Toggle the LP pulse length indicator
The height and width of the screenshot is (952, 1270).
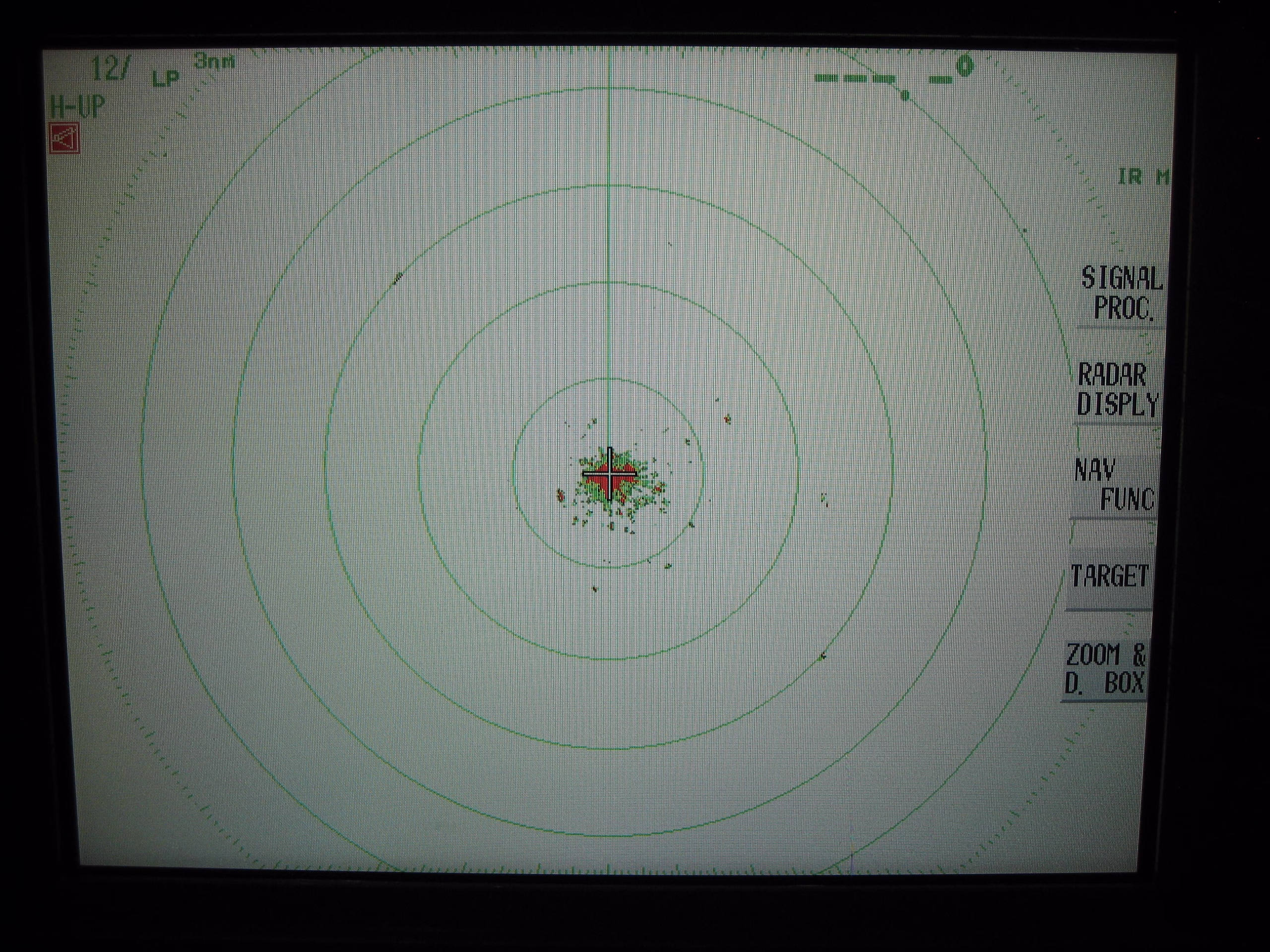pos(166,78)
